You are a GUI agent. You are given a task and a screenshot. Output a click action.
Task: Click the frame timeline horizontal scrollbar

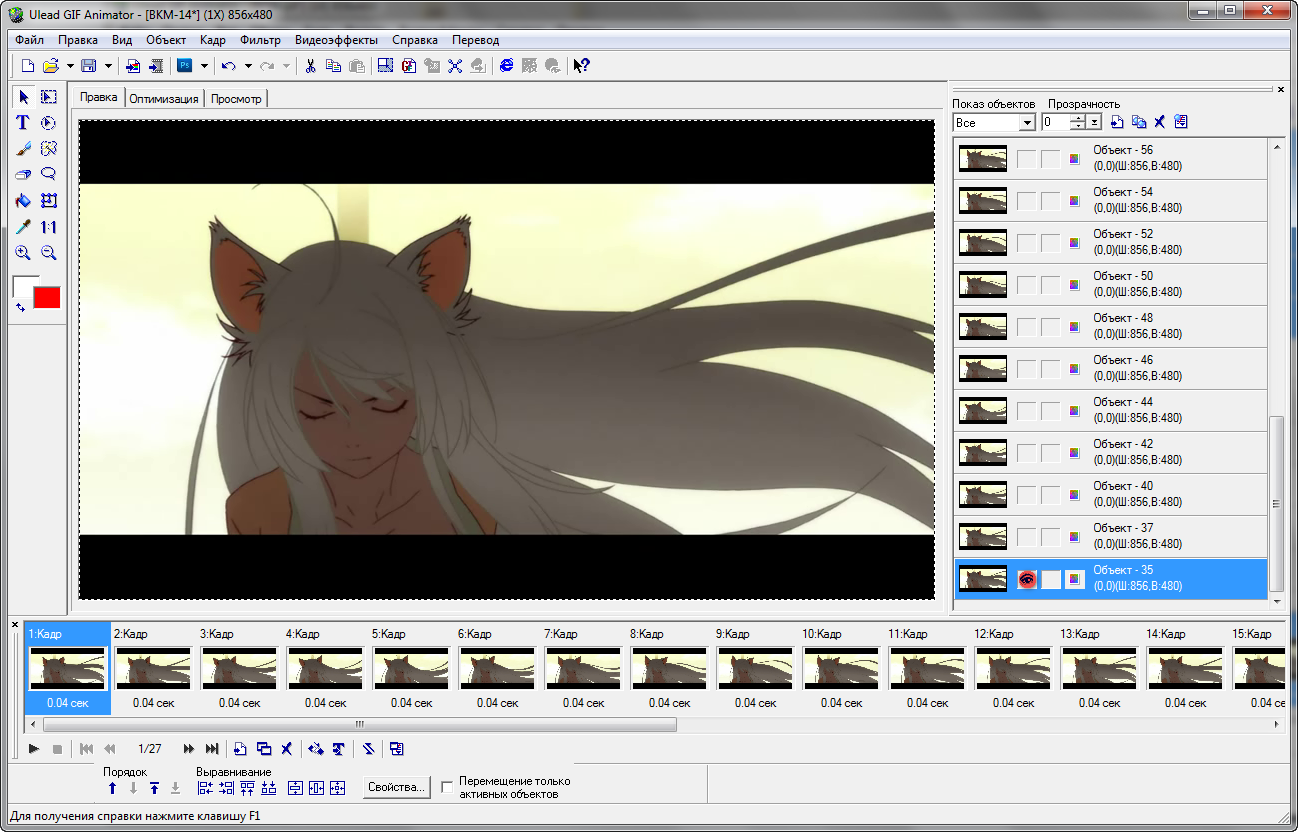coord(361,724)
